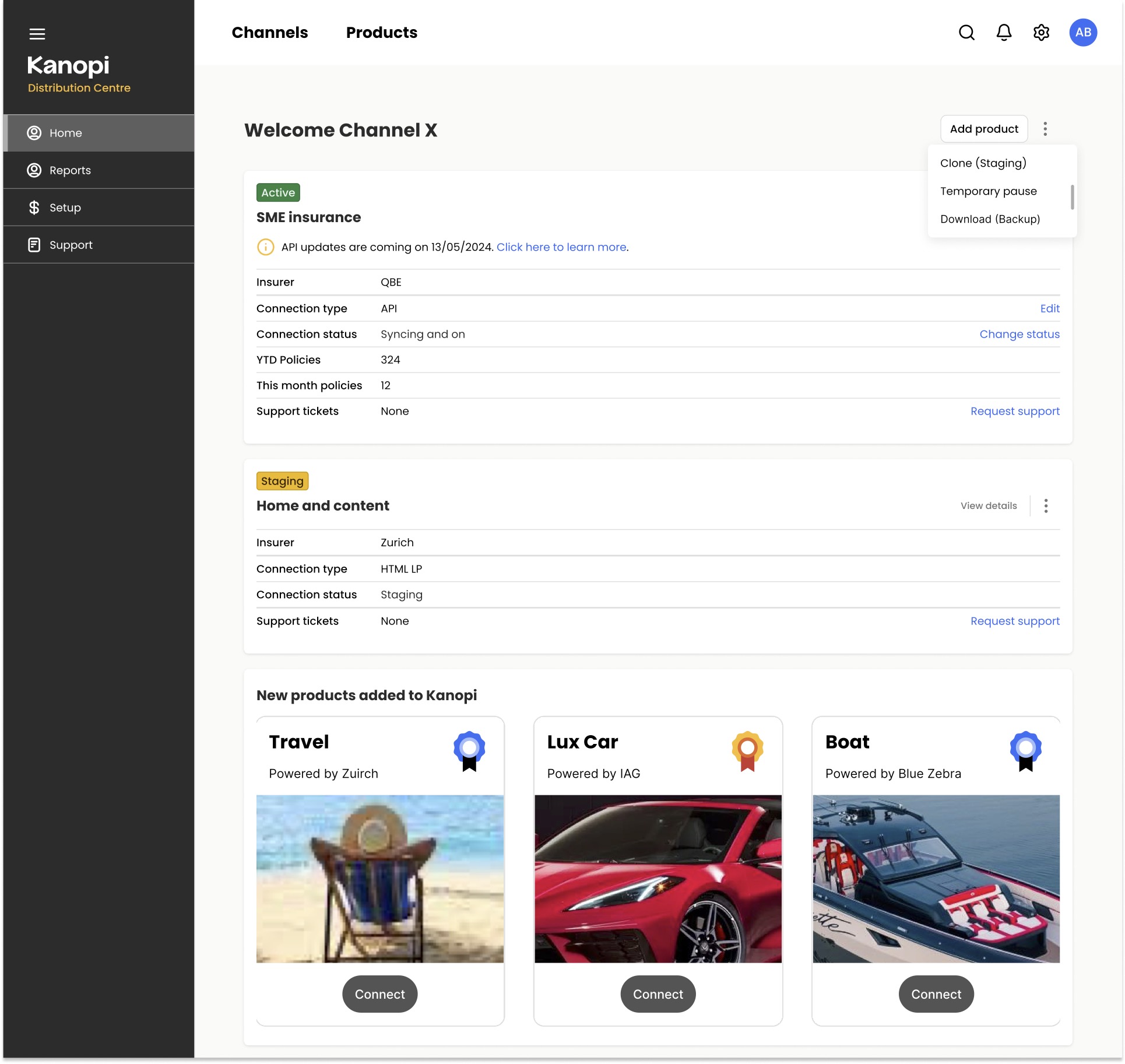The image size is (1125, 1064).
Task: Go to Home in sidebar
Action: [99, 133]
